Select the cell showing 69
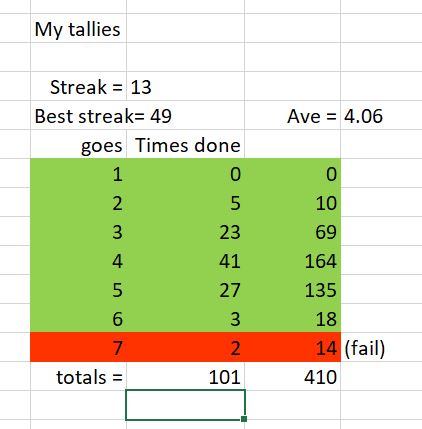 point(293,231)
